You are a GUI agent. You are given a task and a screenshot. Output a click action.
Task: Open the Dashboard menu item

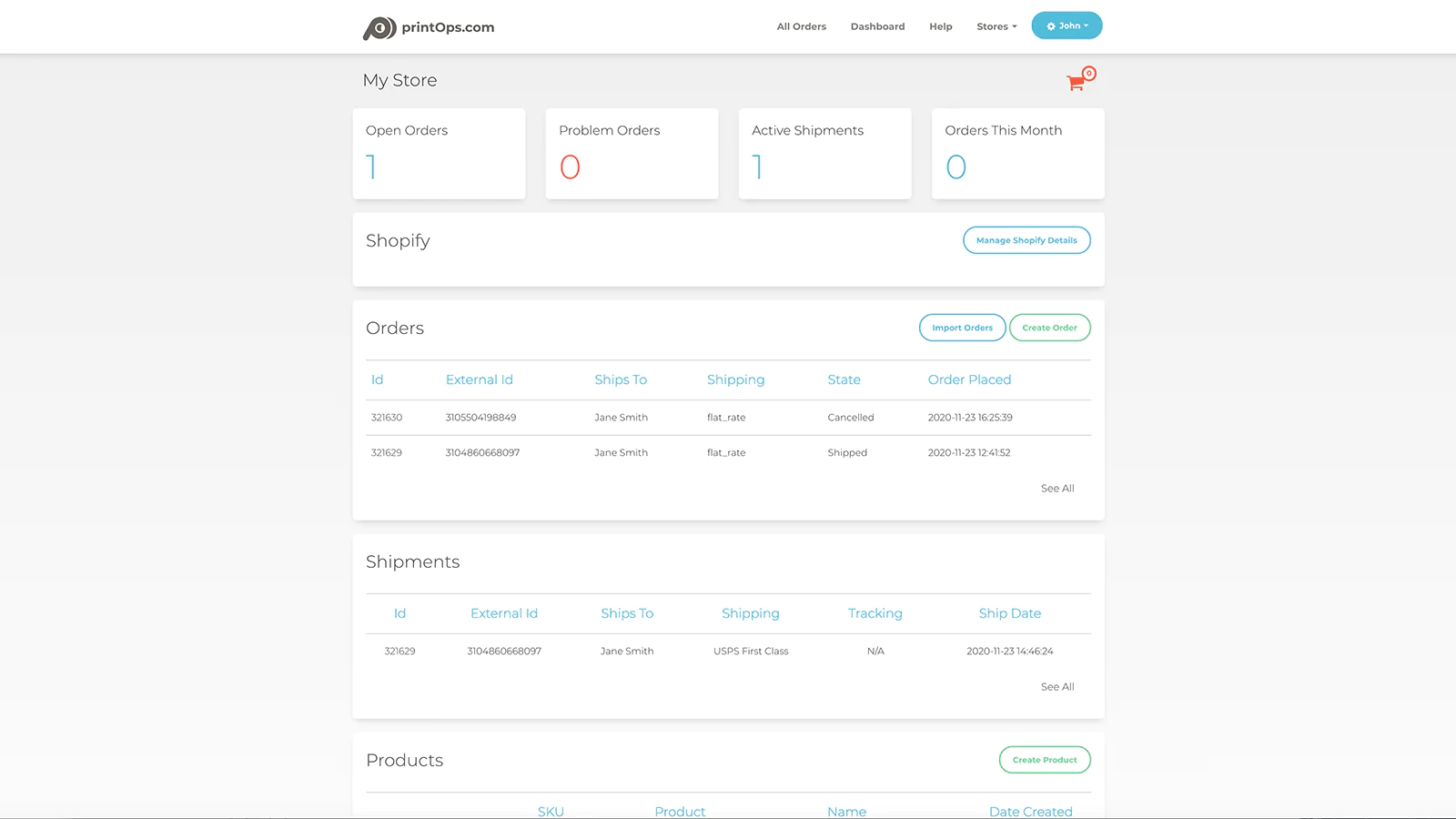[x=877, y=26]
